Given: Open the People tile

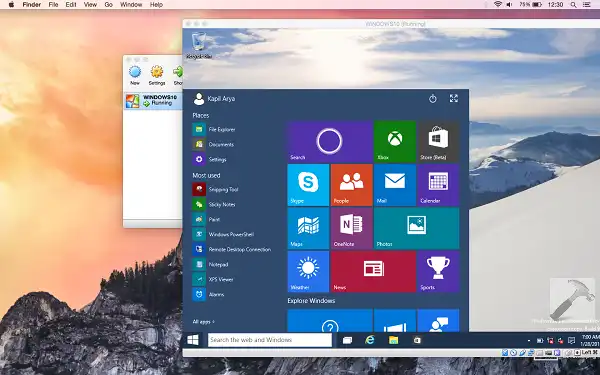Looking at the screenshot, I should coord(352,185).
